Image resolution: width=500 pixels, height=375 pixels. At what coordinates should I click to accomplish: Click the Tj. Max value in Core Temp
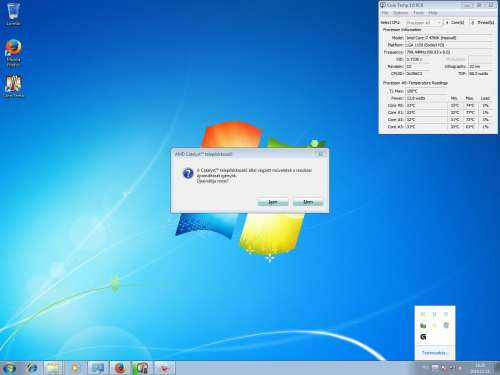click(x=426, y=91)
